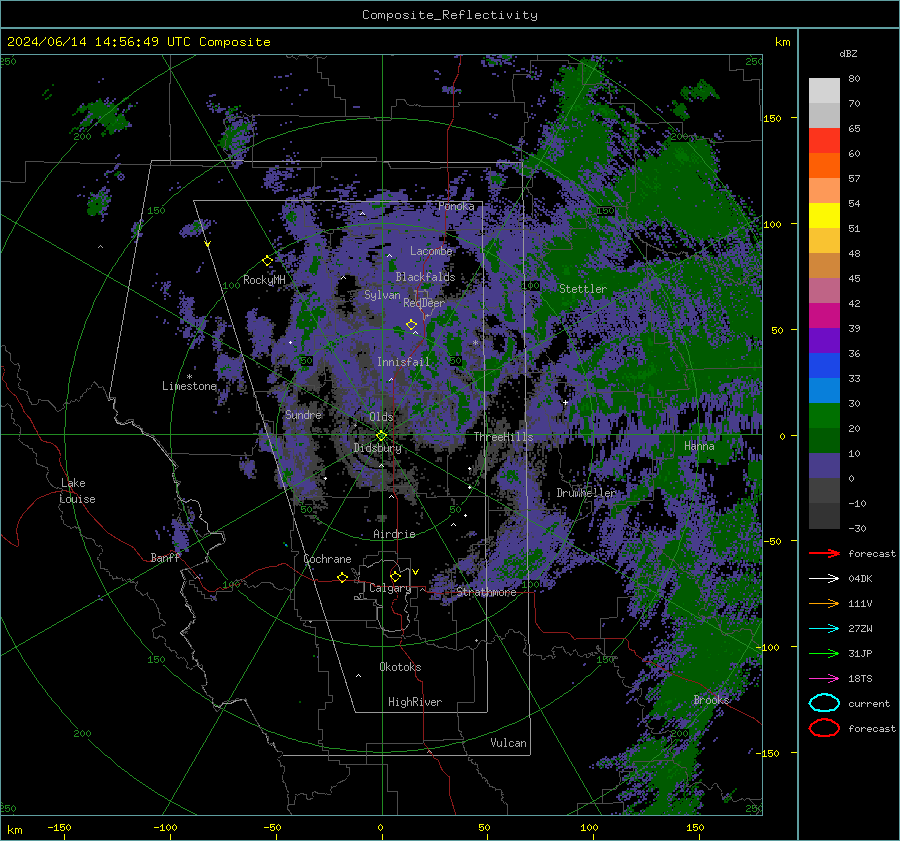The image size is (900, 841).
Task: Click the Airdrie town label
Action: (x=394, y=534)
